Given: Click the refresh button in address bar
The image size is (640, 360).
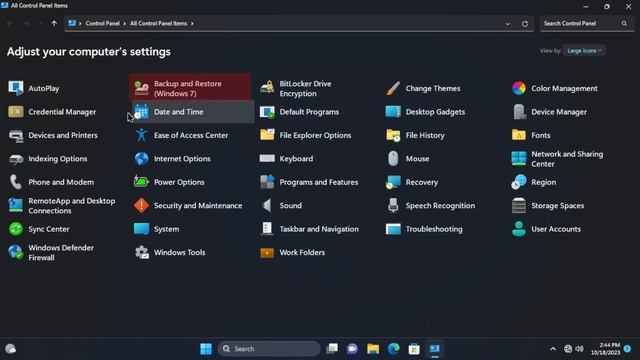Looking at the screenshot, I should (x=525, y=24).
